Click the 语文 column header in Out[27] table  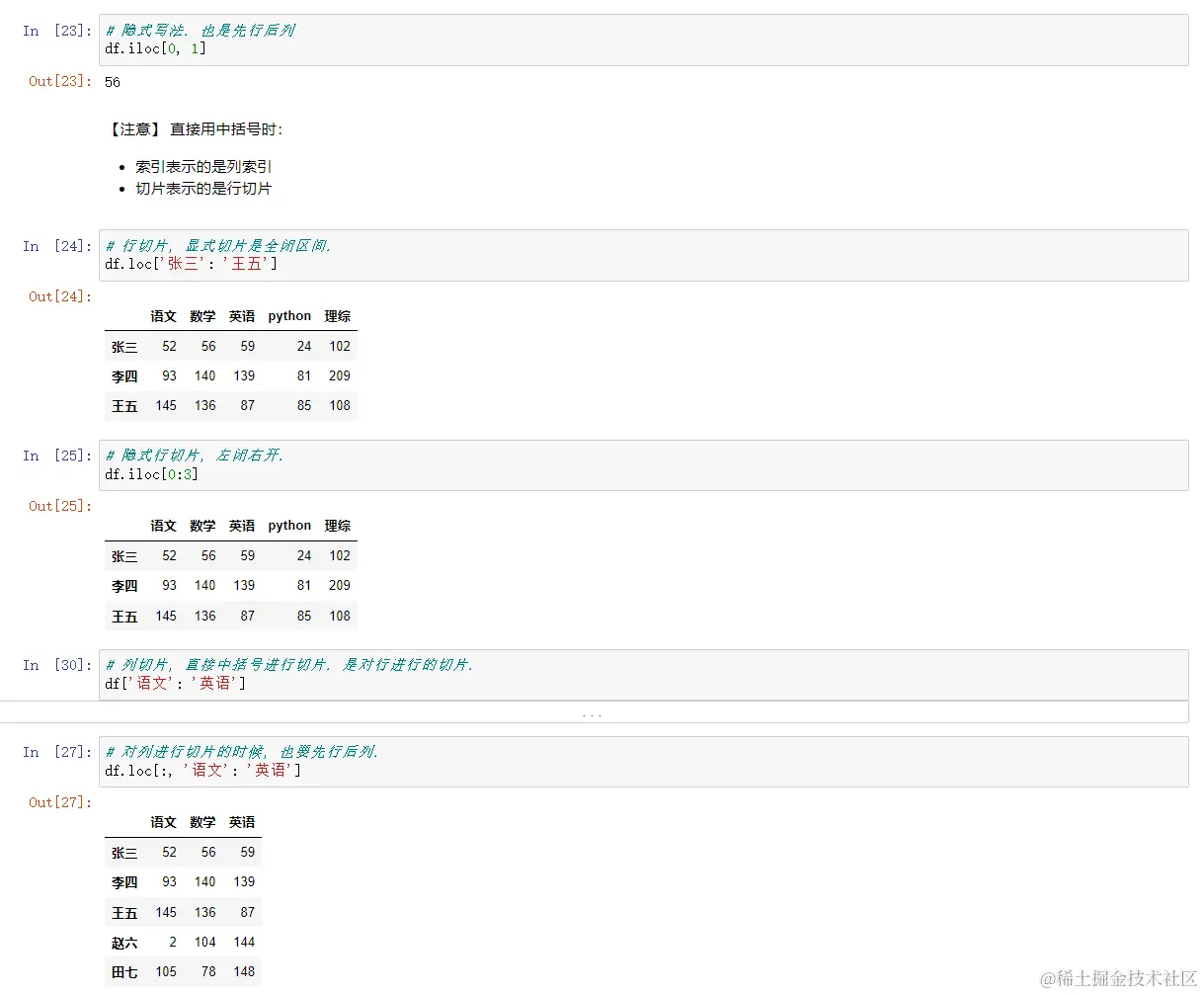coord(164,822)
